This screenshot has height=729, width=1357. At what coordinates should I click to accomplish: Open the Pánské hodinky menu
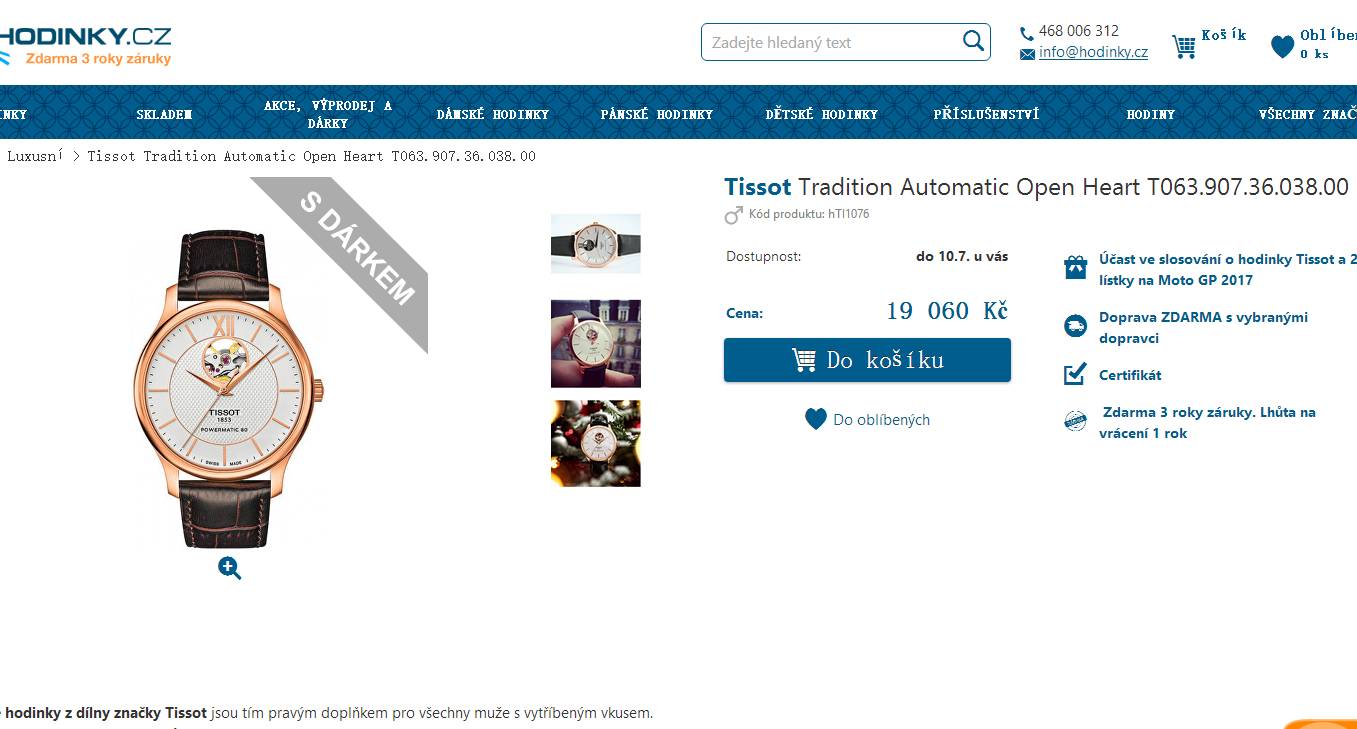coord(657,114)
